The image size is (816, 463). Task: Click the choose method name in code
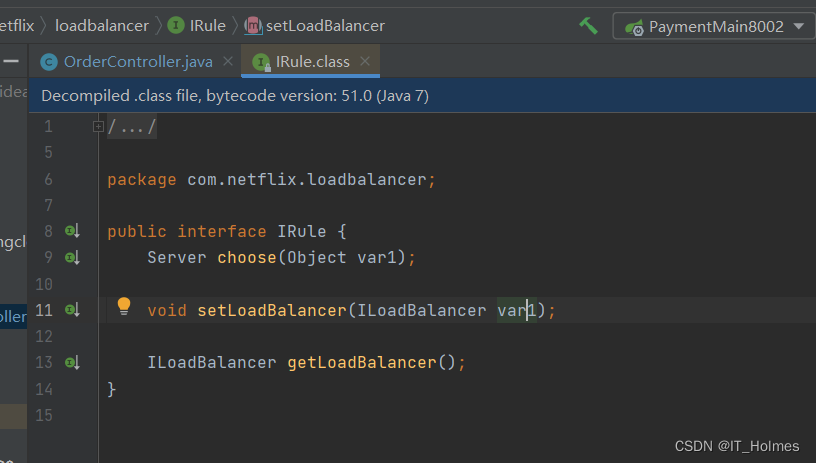click(247, 257)
